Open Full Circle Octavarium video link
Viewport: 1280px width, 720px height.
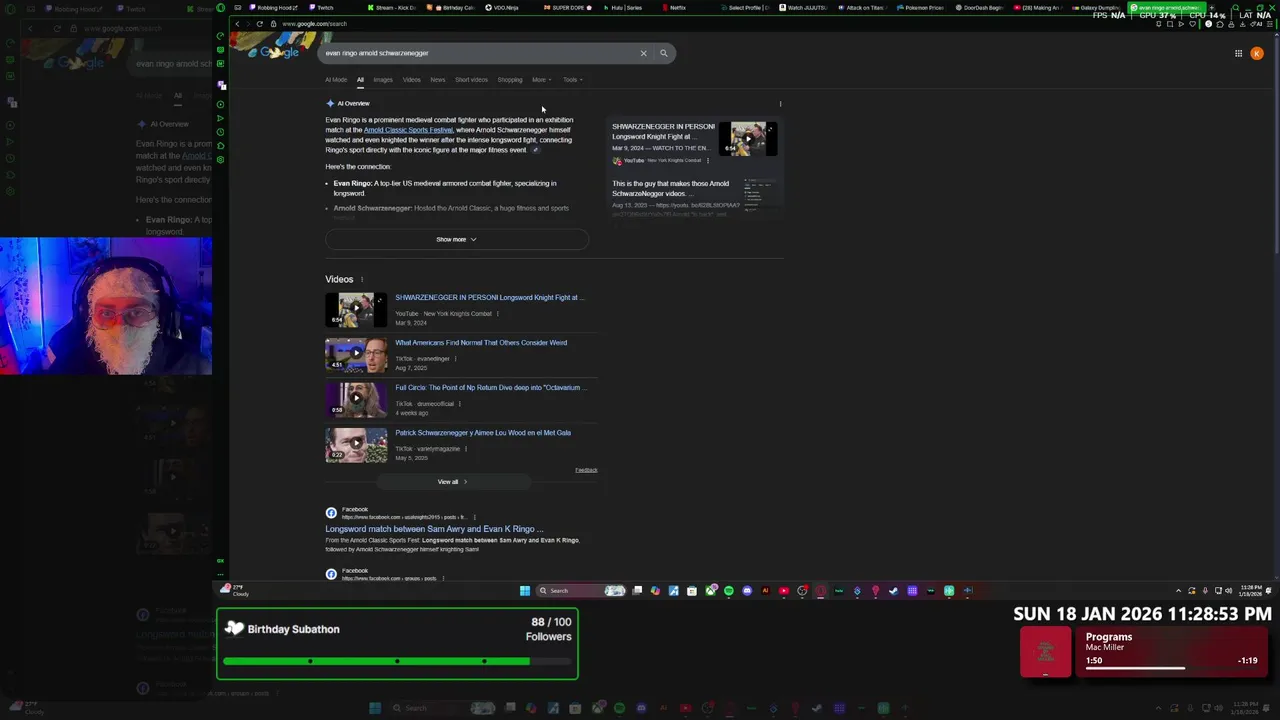[491, 388]
